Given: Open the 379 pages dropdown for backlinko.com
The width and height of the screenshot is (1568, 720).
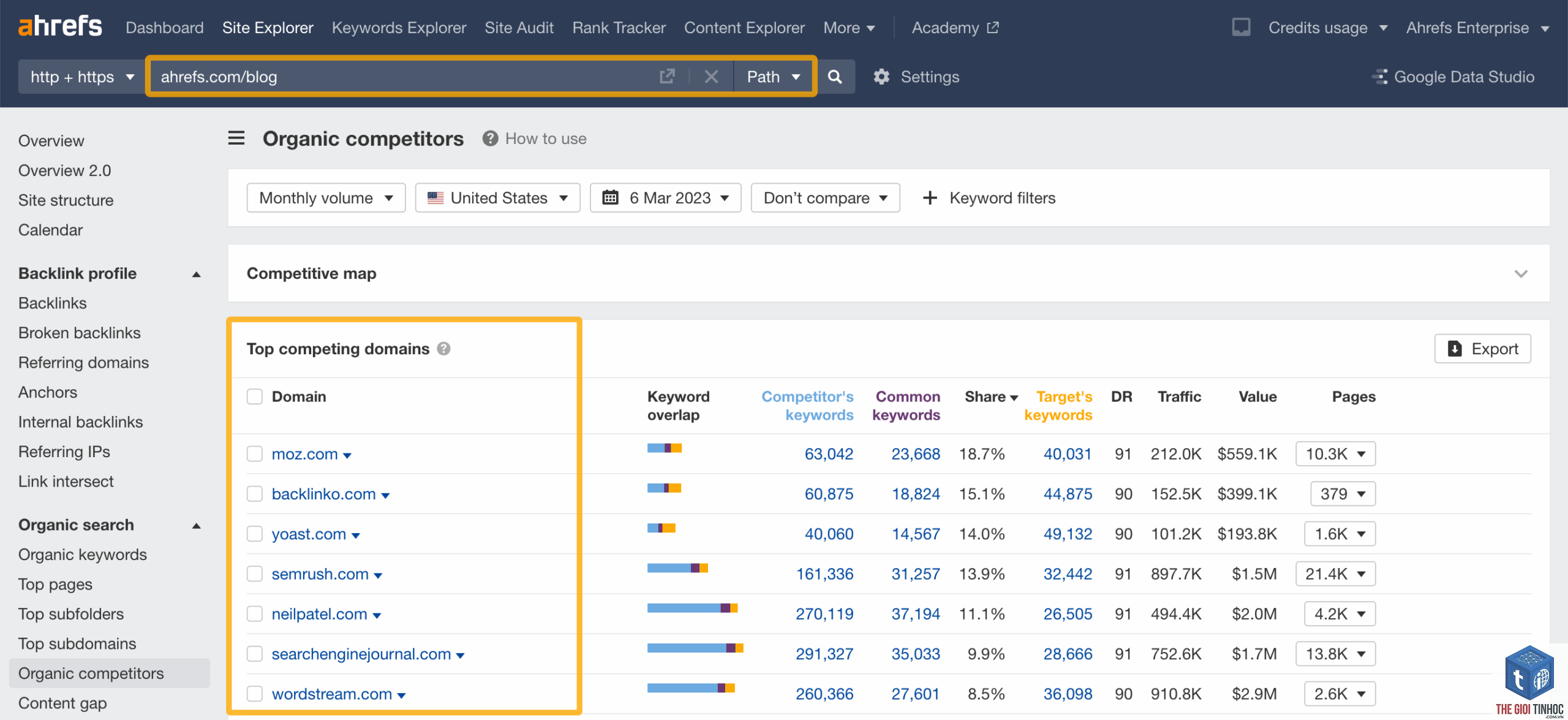Looking at the screenshot, I should click(1343, 494).
